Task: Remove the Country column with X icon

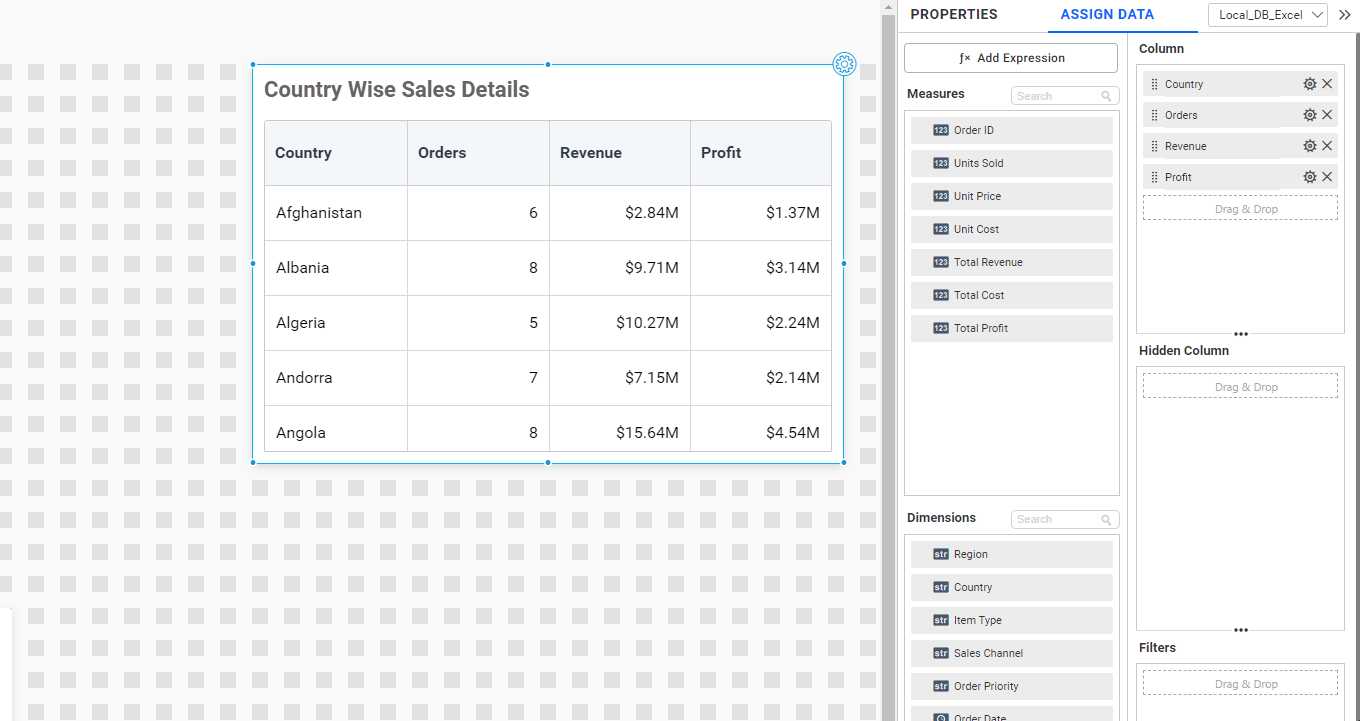Action: pos(1327,85)
